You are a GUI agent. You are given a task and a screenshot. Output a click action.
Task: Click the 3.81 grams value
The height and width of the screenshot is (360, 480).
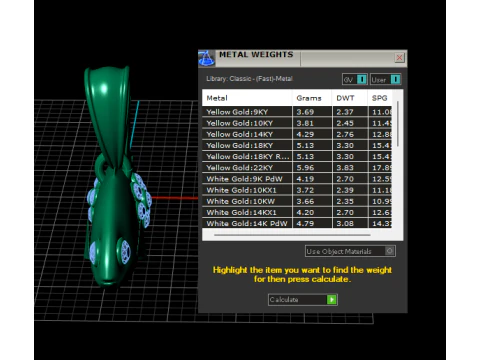305,123
